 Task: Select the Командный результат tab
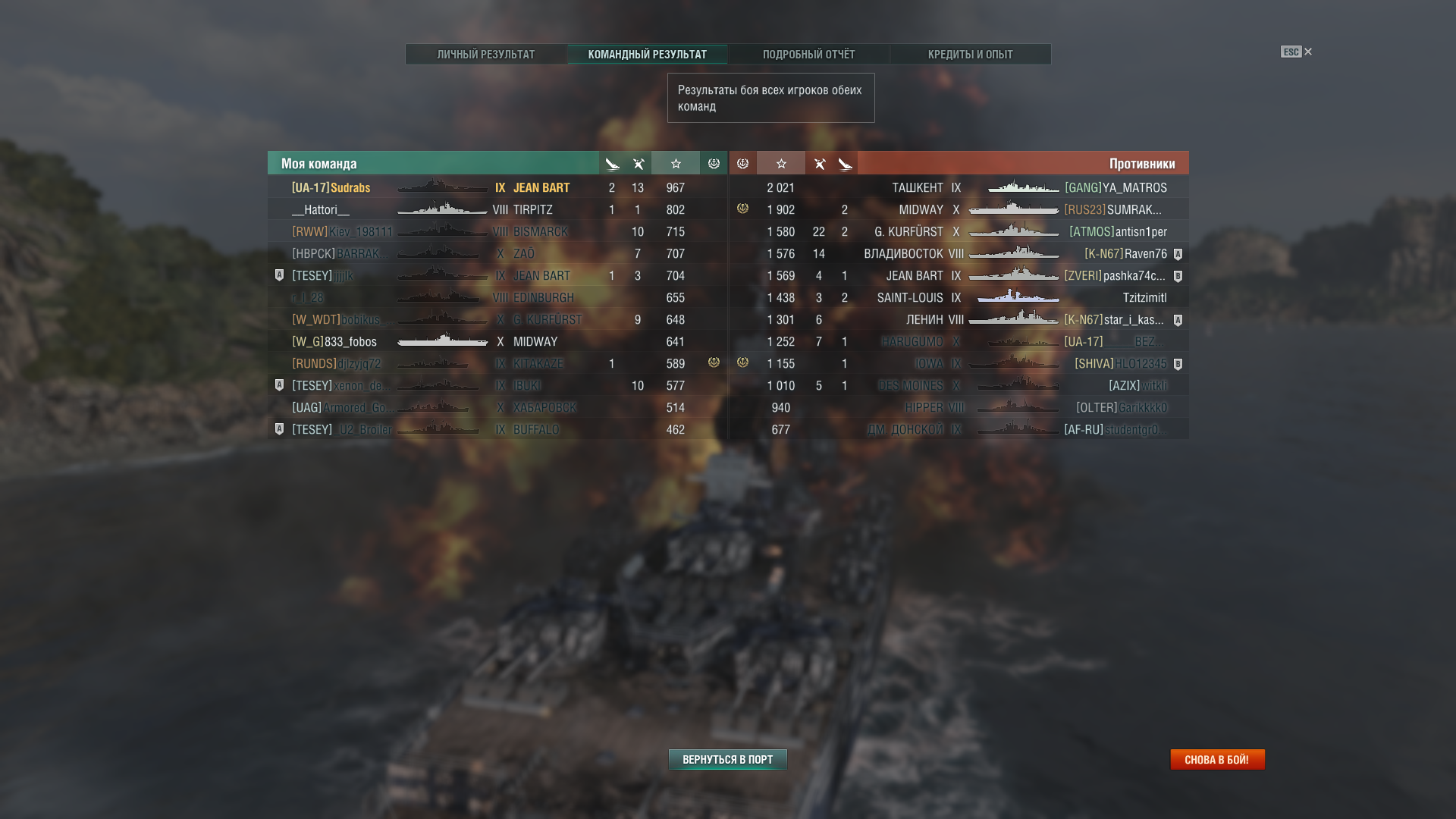pyautogui.click(x=648, y=55)
